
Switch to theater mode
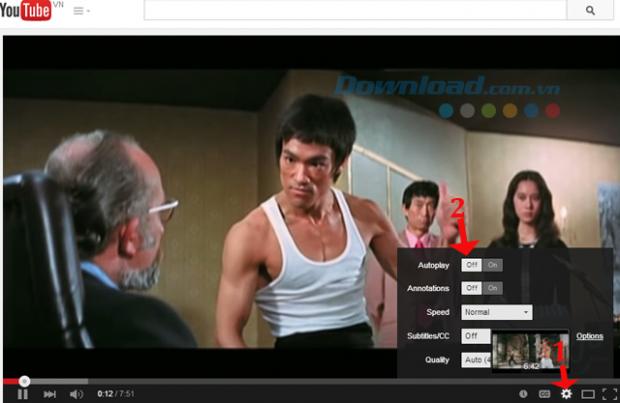588,394
